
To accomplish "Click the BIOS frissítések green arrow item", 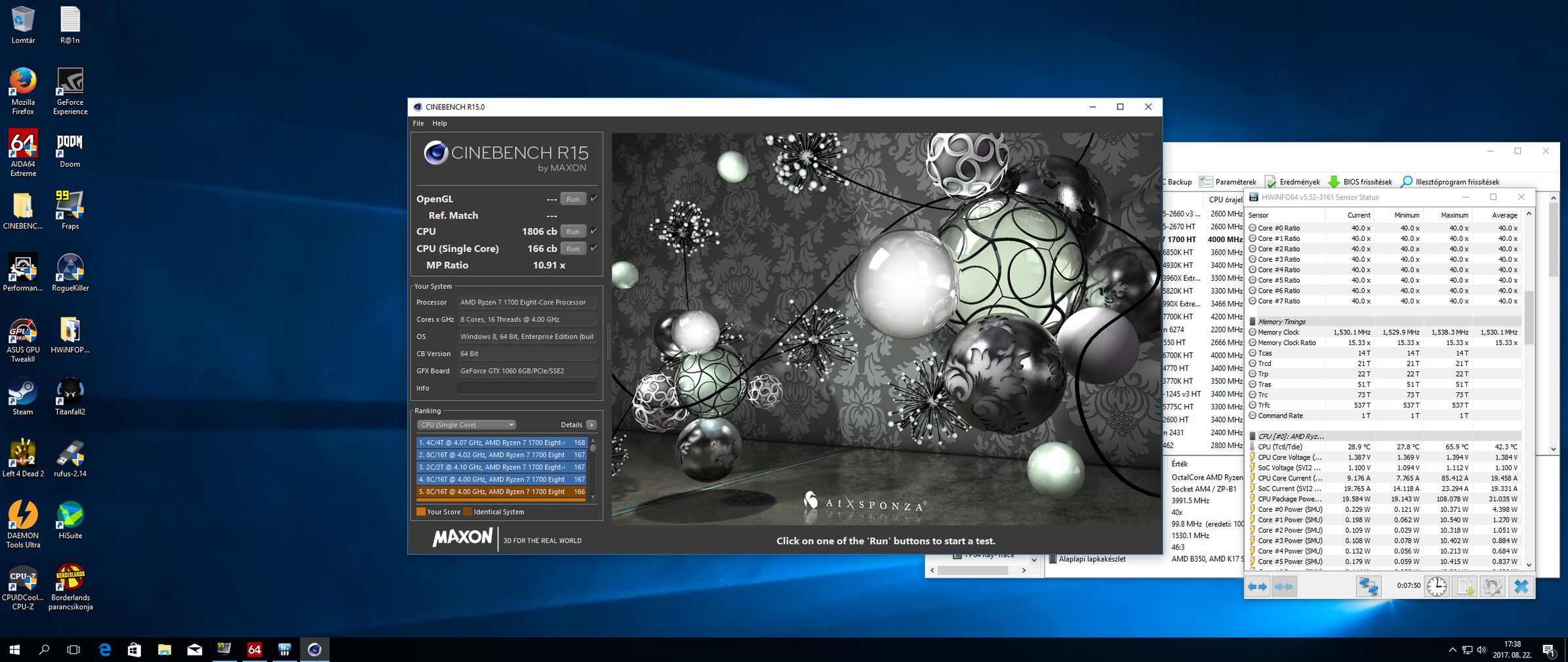I will (x=1360, y=182).
